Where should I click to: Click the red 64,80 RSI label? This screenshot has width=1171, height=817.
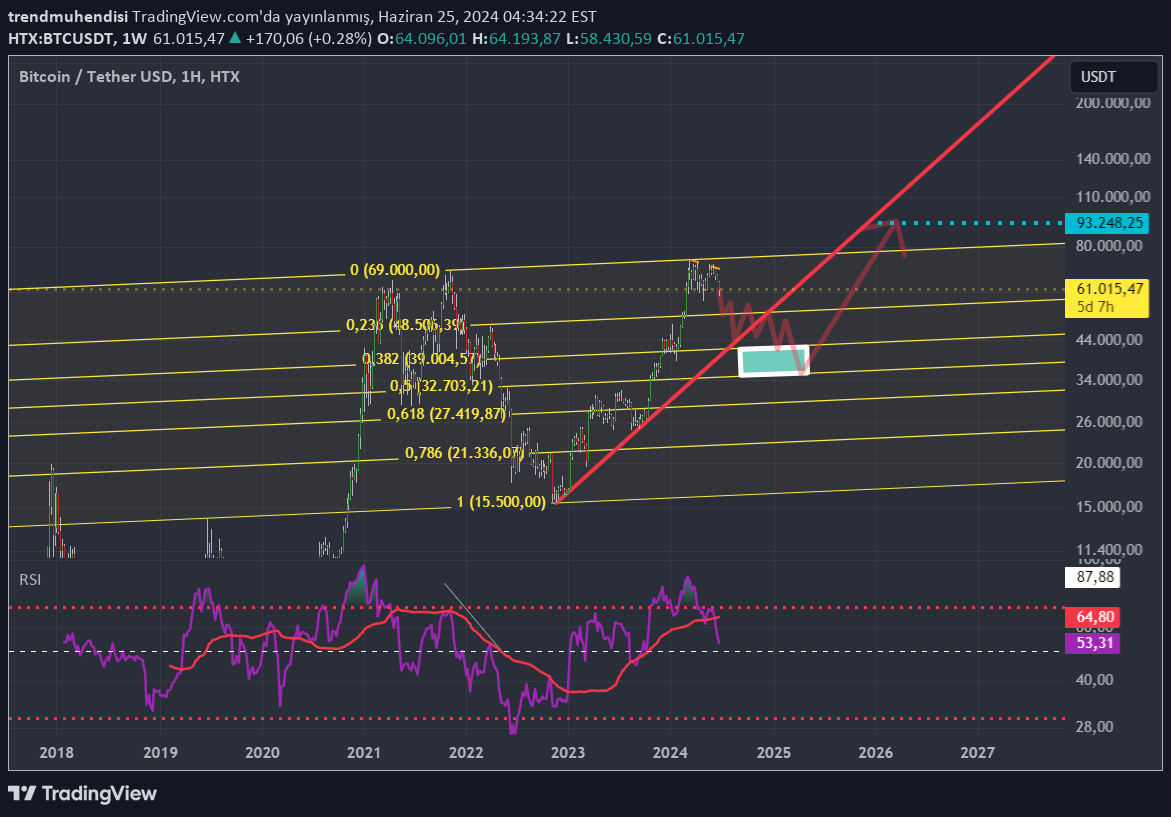(x=1093, y=617)
